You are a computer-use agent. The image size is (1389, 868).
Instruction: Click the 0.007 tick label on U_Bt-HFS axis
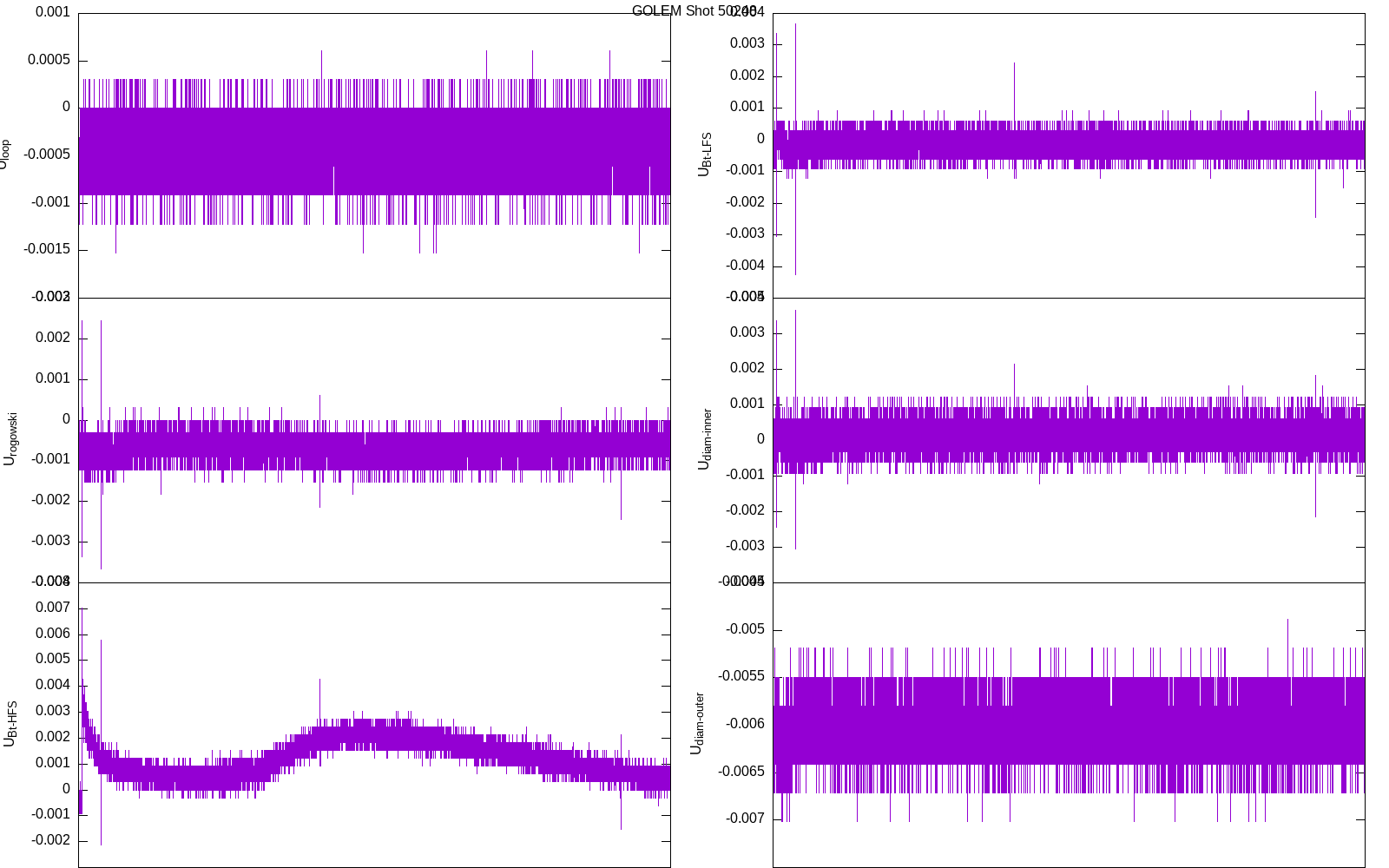(53, 608)
